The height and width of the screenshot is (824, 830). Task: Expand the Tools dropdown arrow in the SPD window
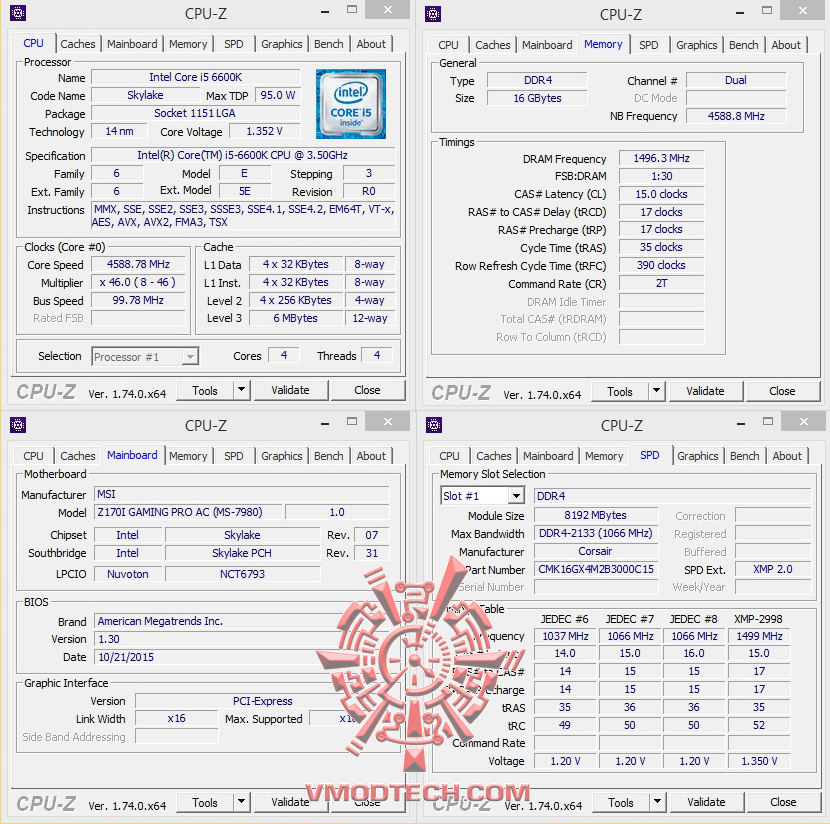coord(657,802)
